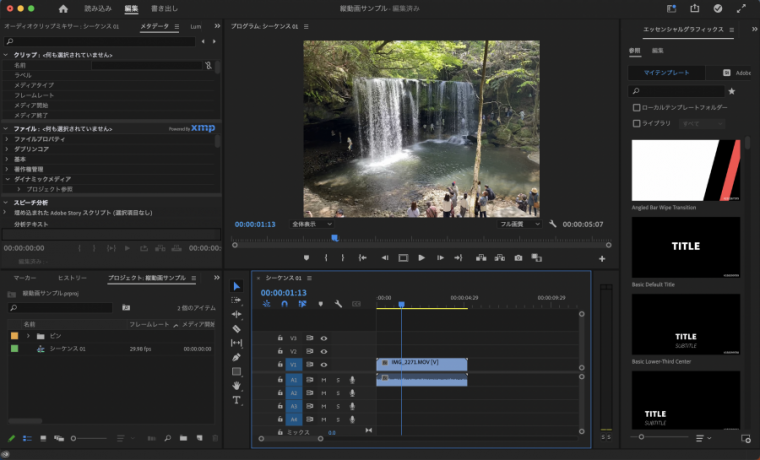Click the Export Frame camera icon
This screenshot has width=760, height=460.
click(x=518, y=258)
